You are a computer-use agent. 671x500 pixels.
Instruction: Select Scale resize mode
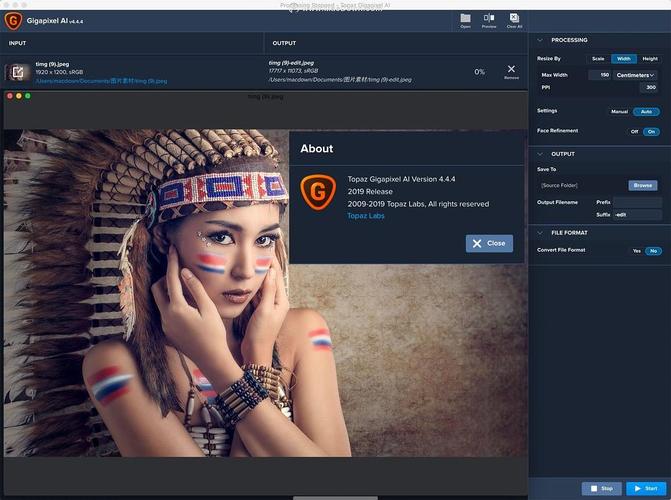(598, 59)
